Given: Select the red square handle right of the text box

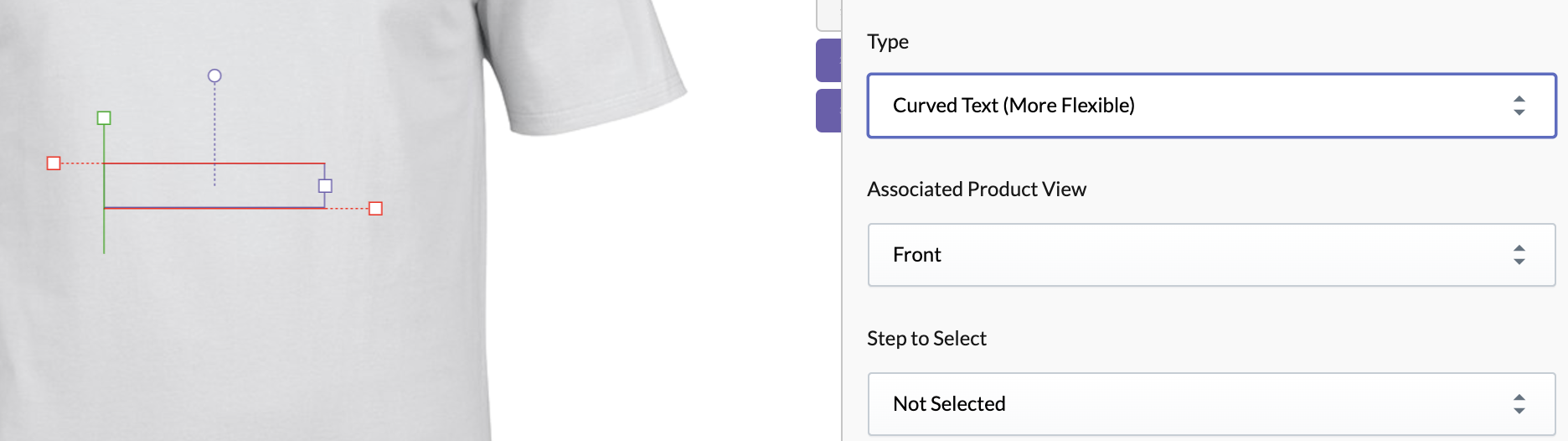Looking at the screenshot, I should click(x=375, y=208).
